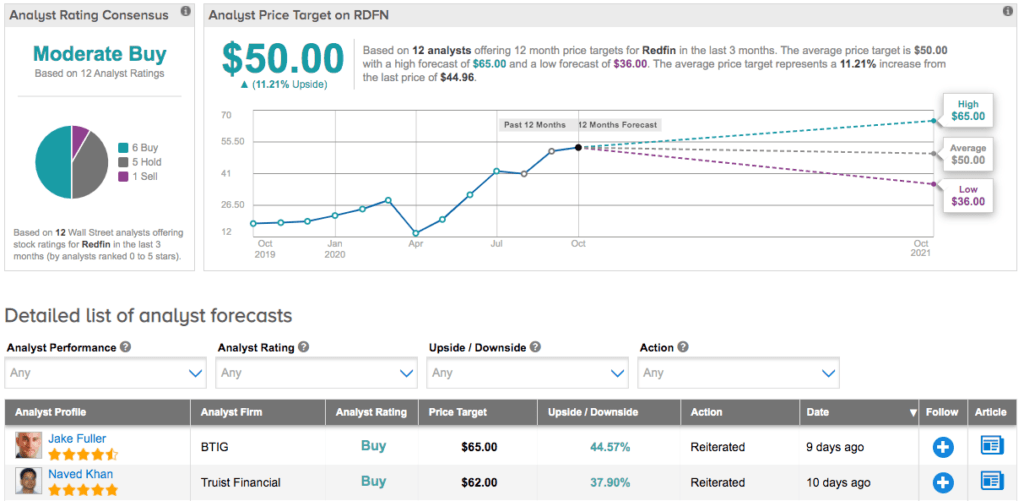Click the teal Buy legend swatch

[x=122, y=146]
